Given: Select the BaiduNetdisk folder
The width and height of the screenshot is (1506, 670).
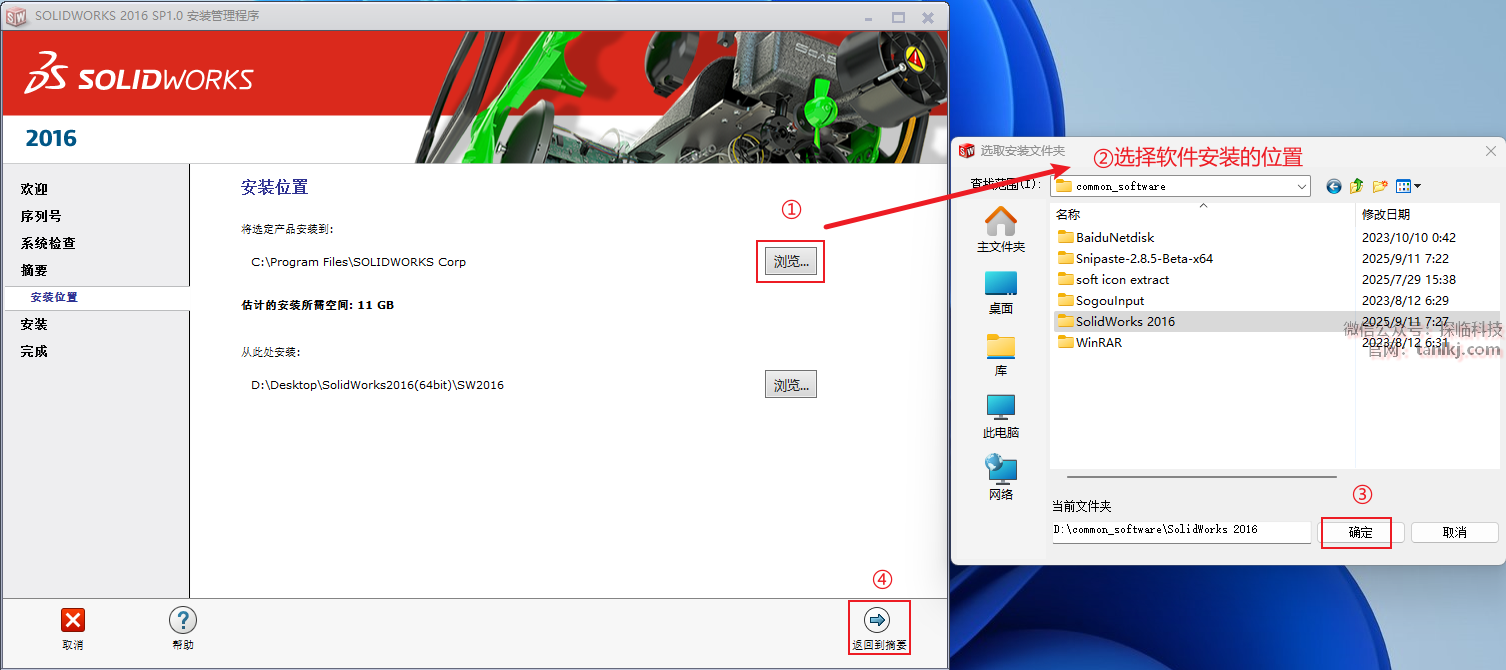Looking at the screenshot, I should (x=1106, y=238).
